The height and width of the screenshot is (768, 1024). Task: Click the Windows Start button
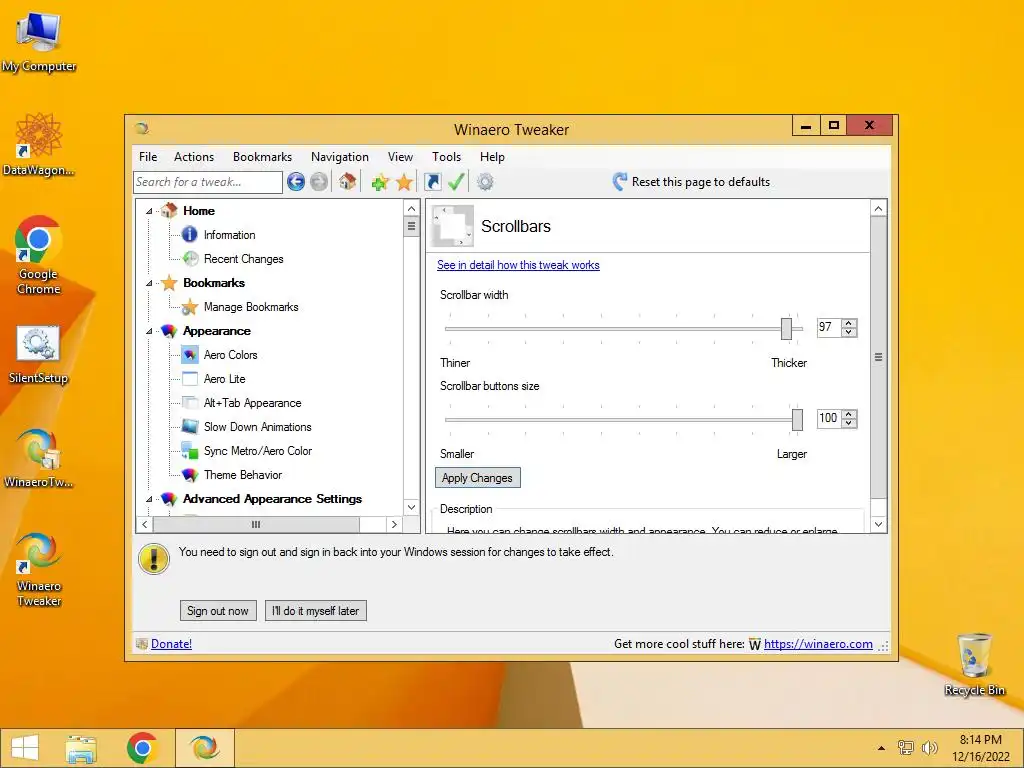pos(25,748)
